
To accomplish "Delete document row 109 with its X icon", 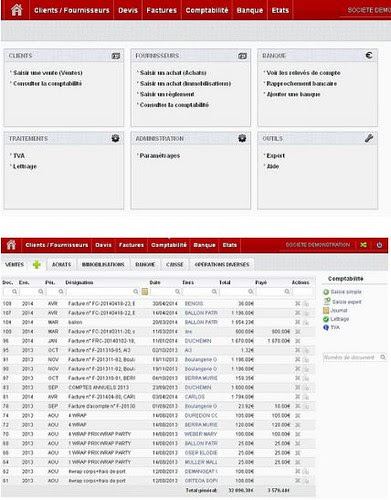I will [x=298, y=303].
